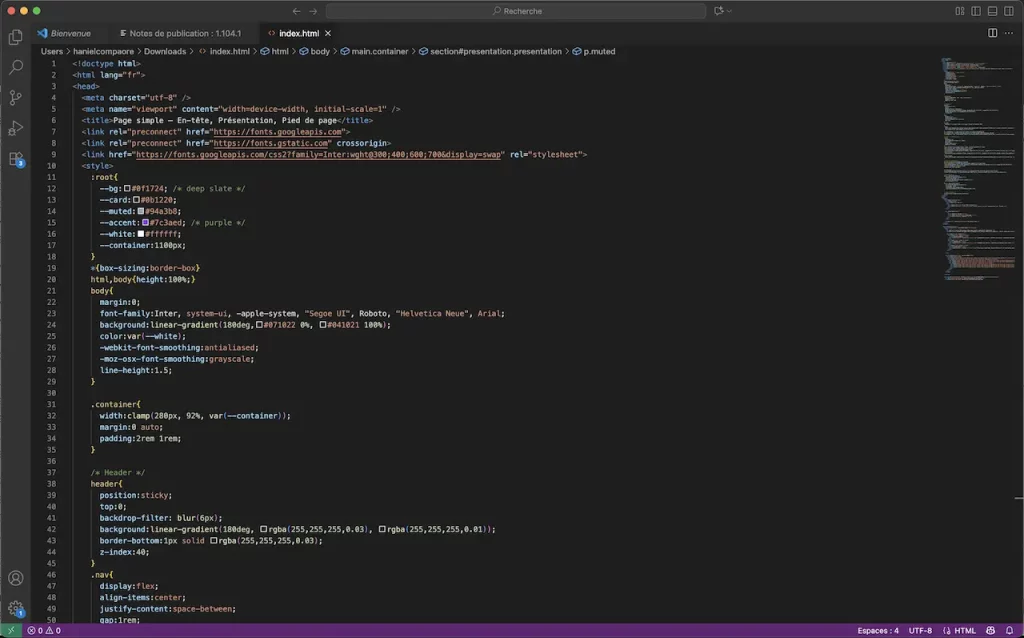Open breadcrumb item main.container
Image resolution: width=1024 pixels, height=638 pixels.
tap(377, 51)
